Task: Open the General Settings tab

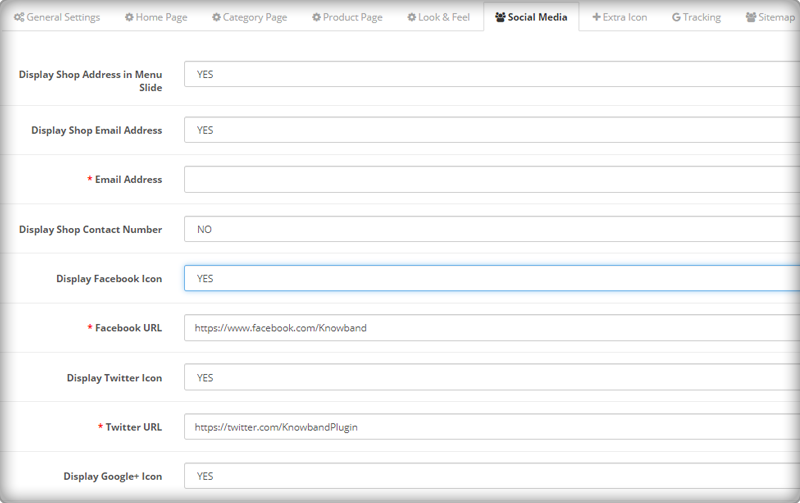Action: tap(57, 17)
